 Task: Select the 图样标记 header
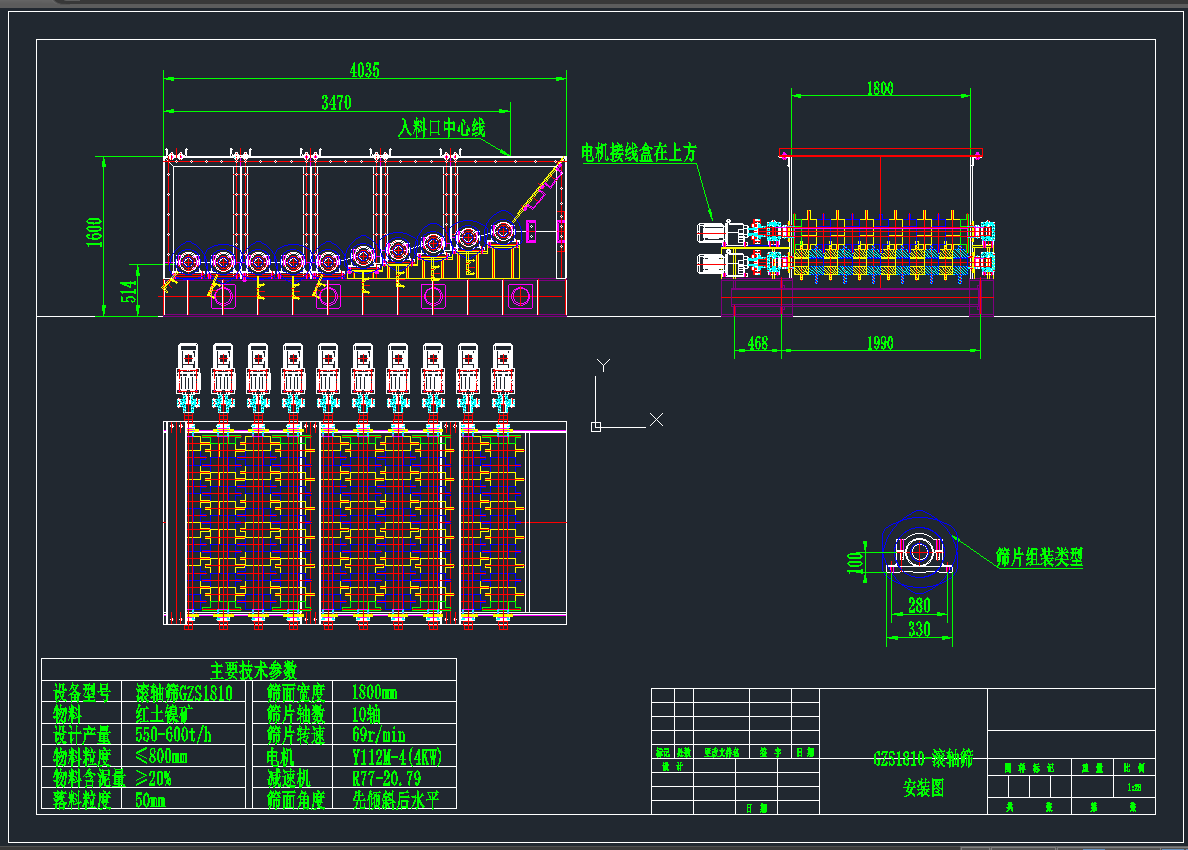(x=1030, y=768)
